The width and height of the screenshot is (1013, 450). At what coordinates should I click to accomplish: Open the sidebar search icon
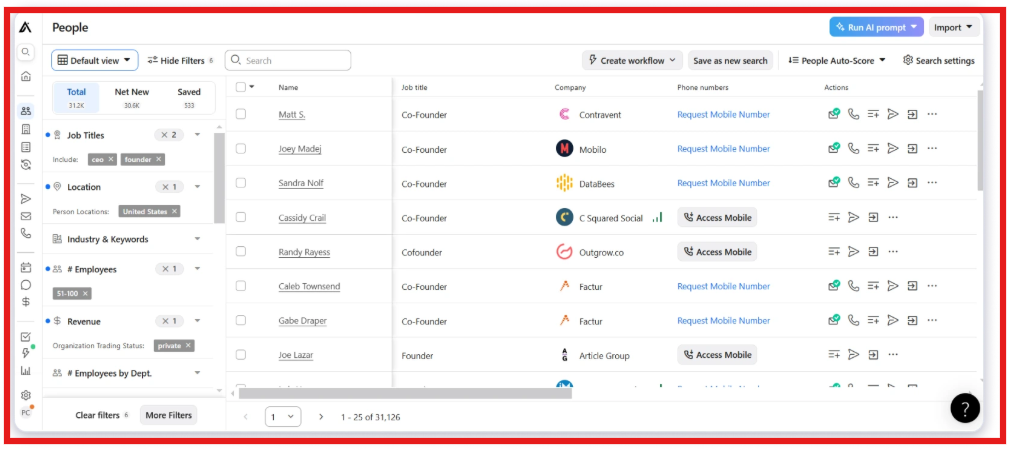tap(26, 52)
